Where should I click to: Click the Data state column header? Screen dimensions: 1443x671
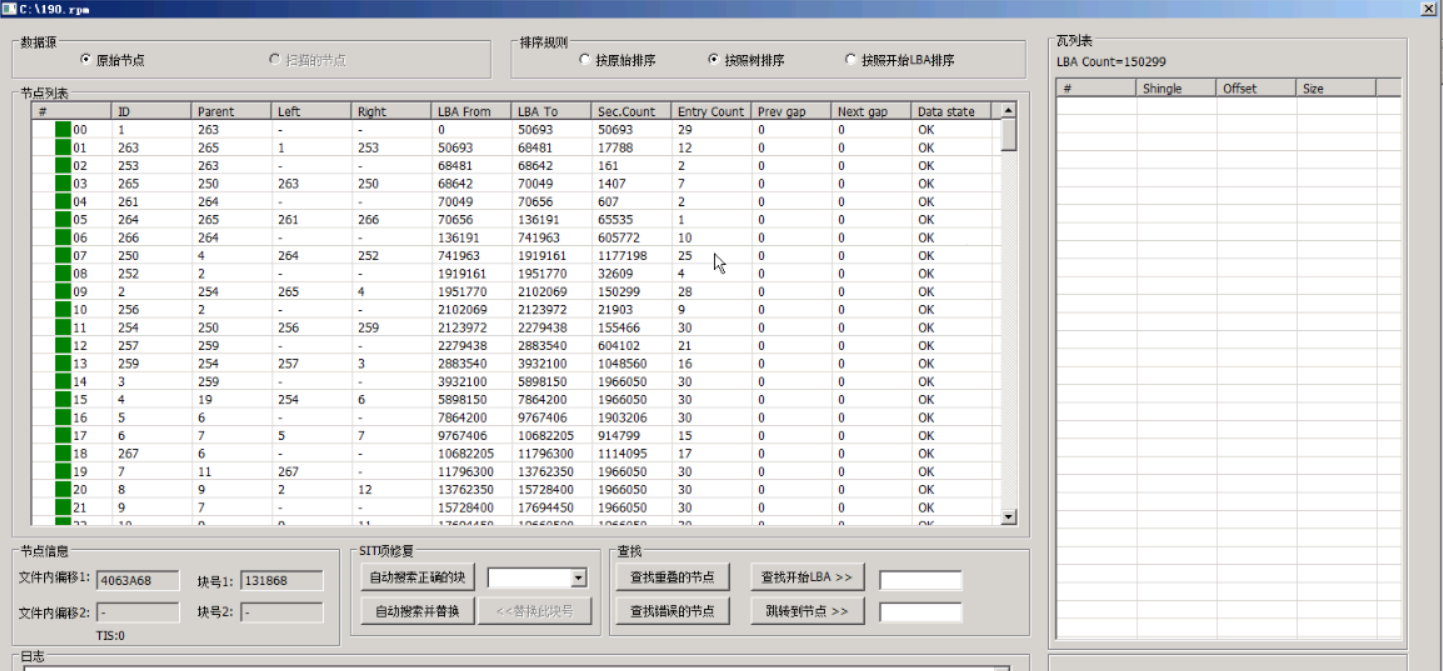950,112
